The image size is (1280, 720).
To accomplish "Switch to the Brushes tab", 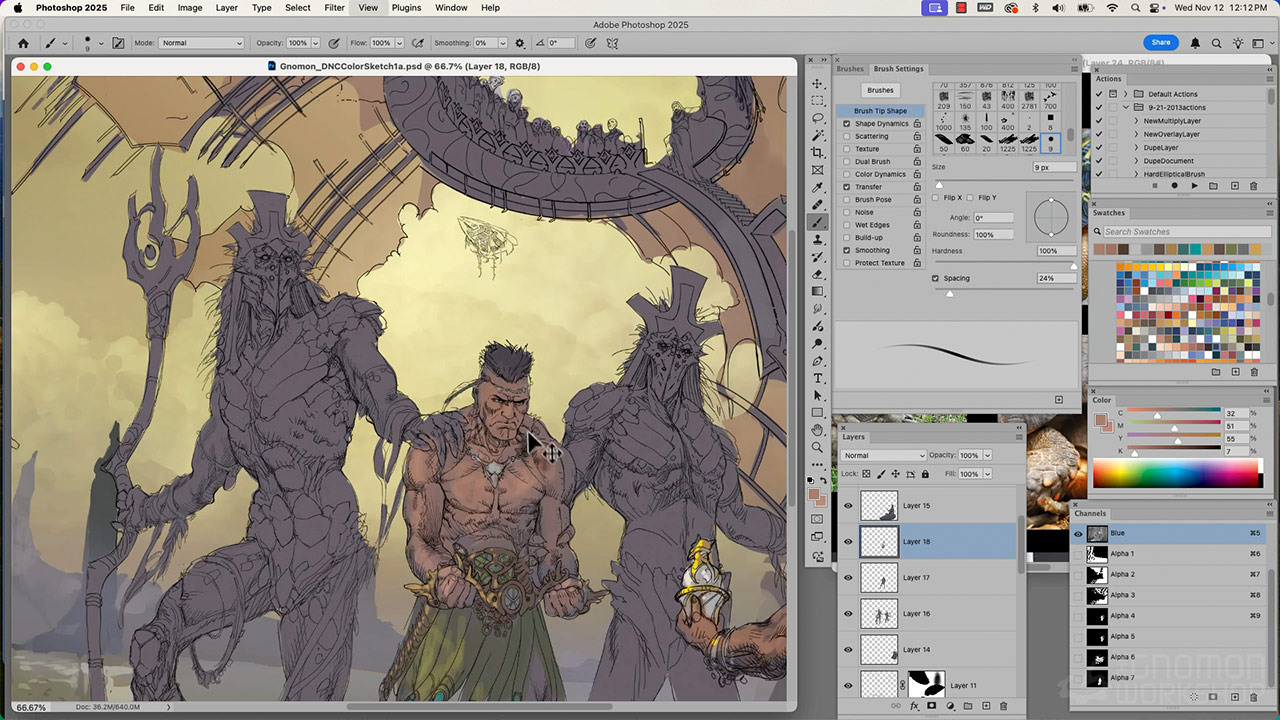I will [850, 69].
